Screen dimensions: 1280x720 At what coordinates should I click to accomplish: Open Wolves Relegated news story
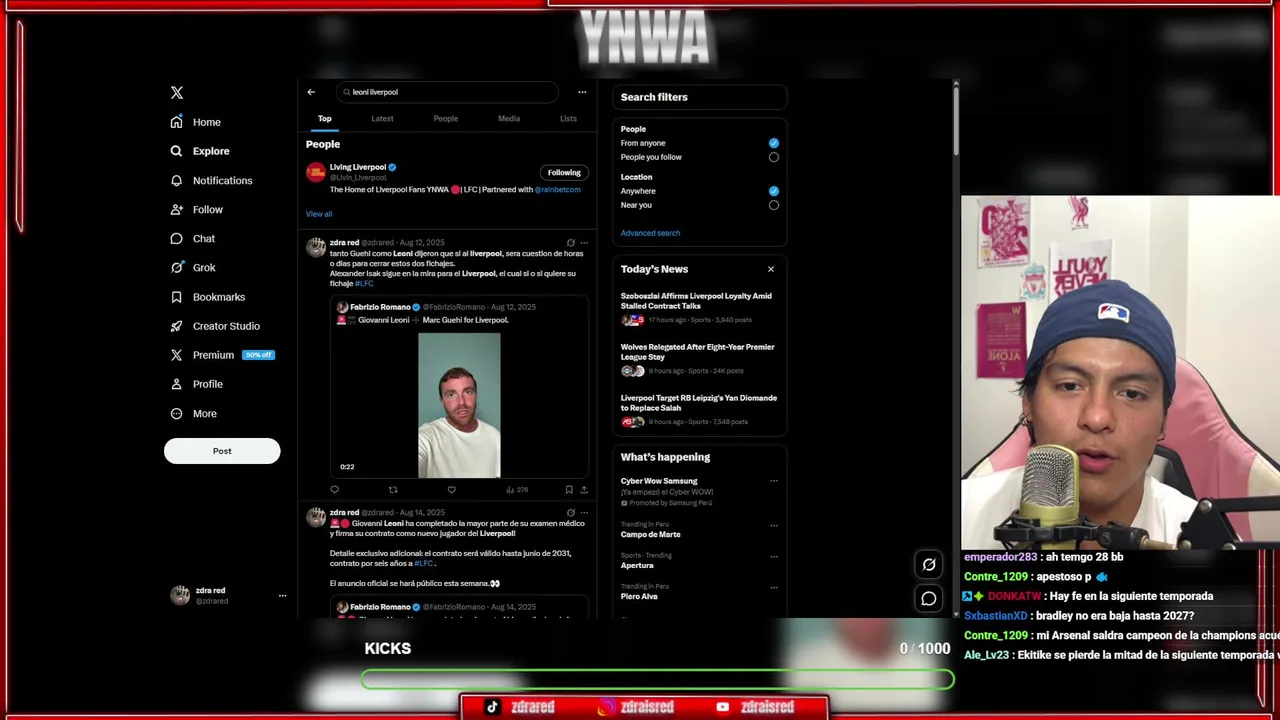coord(698,352)
